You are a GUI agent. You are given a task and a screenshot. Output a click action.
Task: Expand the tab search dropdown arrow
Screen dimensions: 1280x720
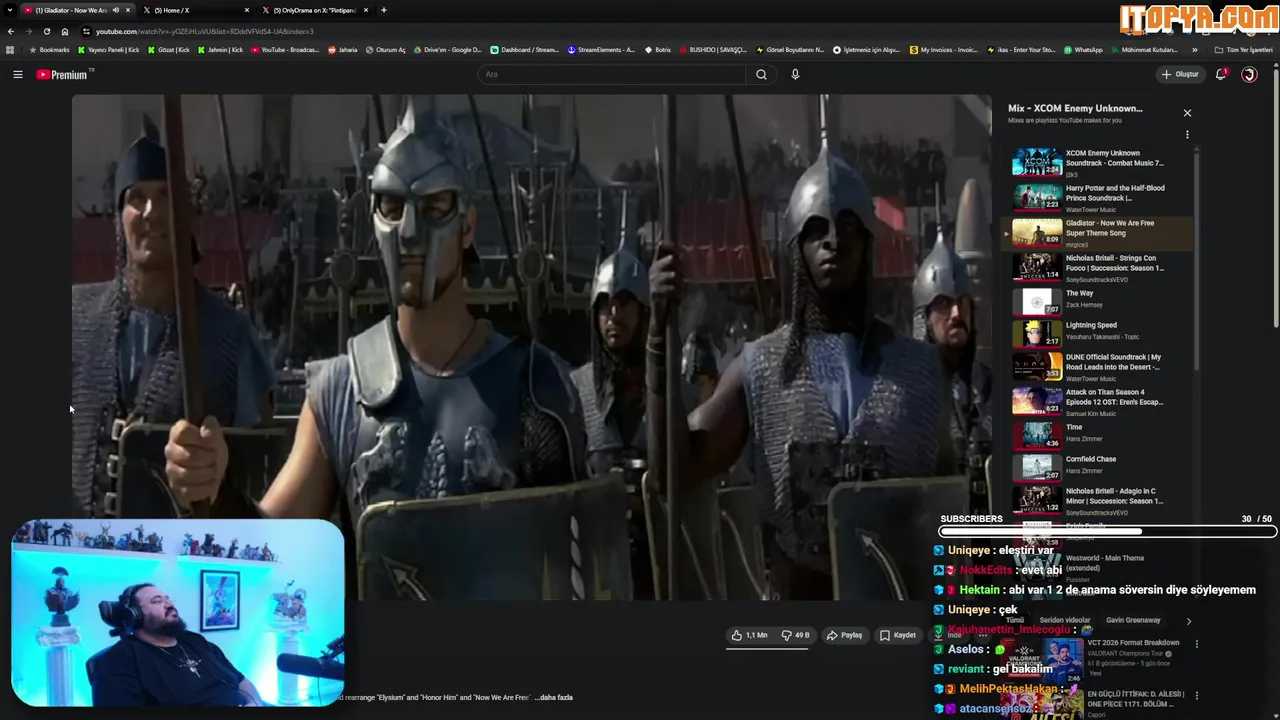tap(10, 10)
